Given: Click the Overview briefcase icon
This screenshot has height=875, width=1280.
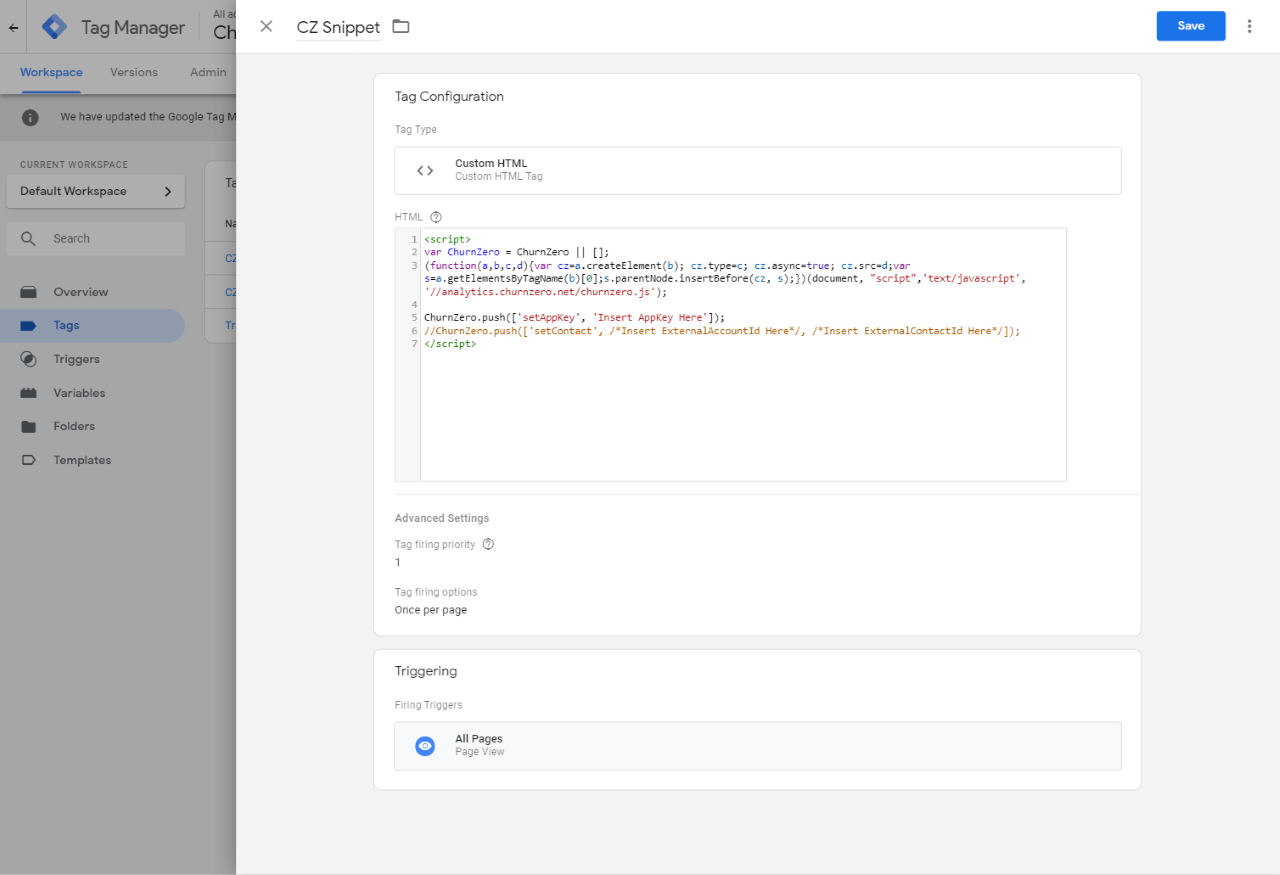Looking at the screenshot, I should [28, 292].
